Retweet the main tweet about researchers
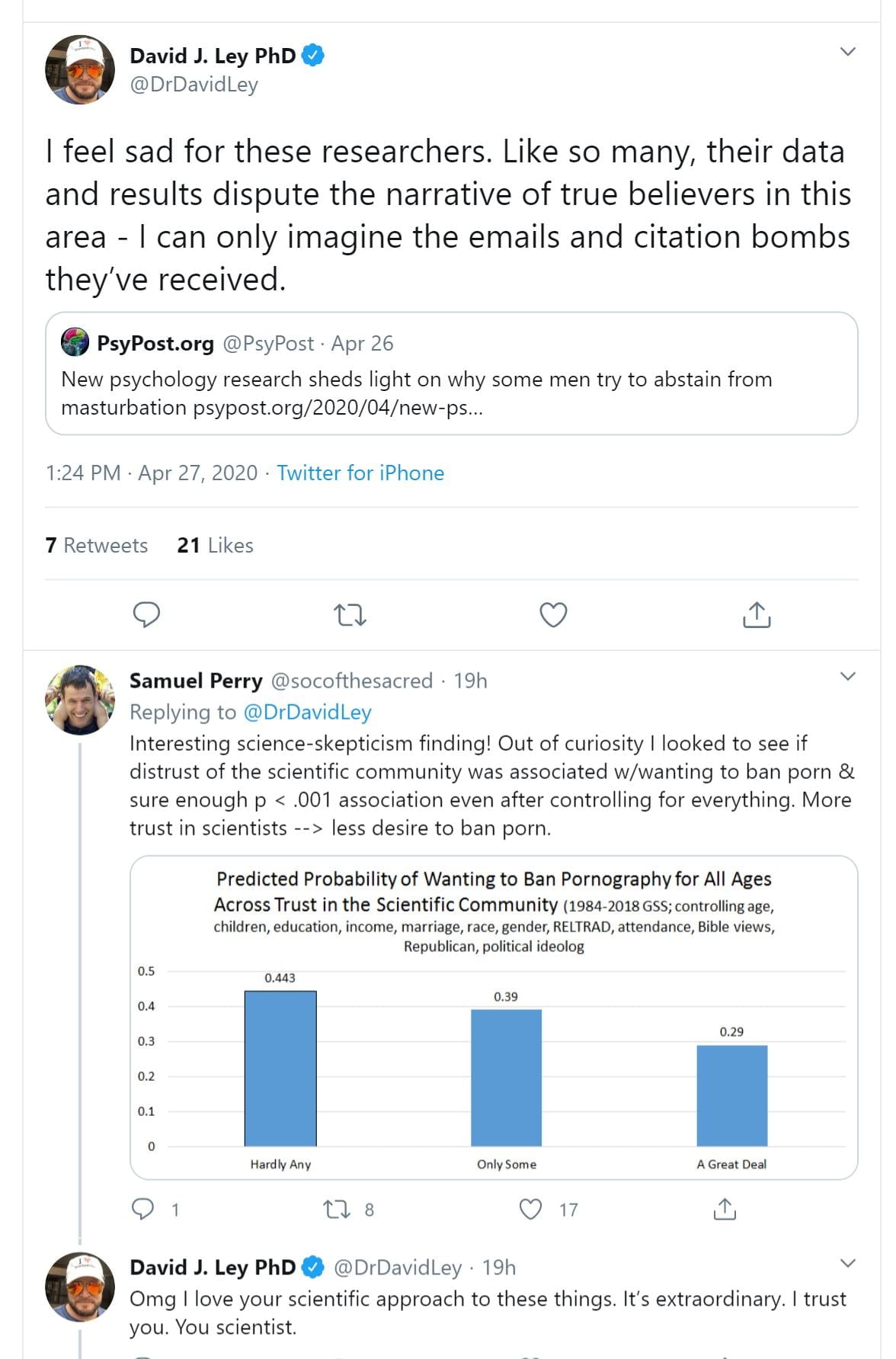This screenshot has width=896, height=1359. pos(350,614)
